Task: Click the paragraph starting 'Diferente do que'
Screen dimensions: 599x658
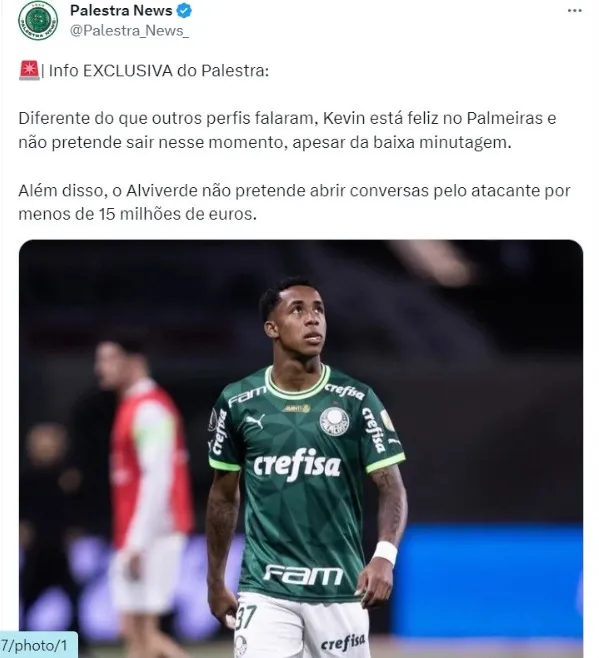Action: [x=287, y=130]
